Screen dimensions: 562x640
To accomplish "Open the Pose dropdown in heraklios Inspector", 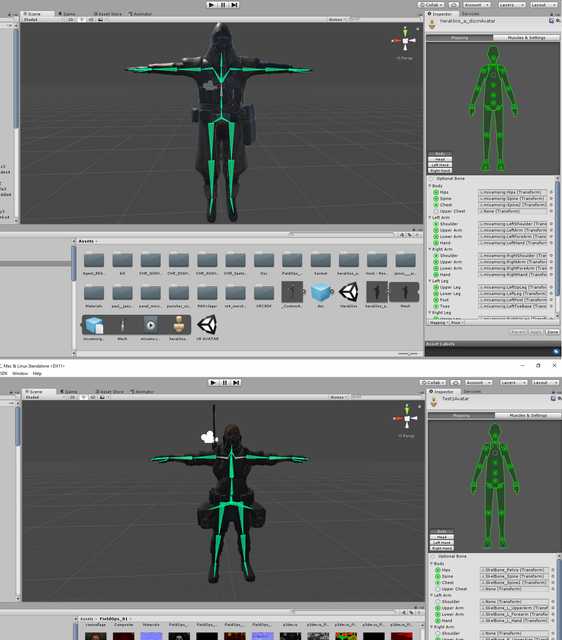I will point(457,322).
